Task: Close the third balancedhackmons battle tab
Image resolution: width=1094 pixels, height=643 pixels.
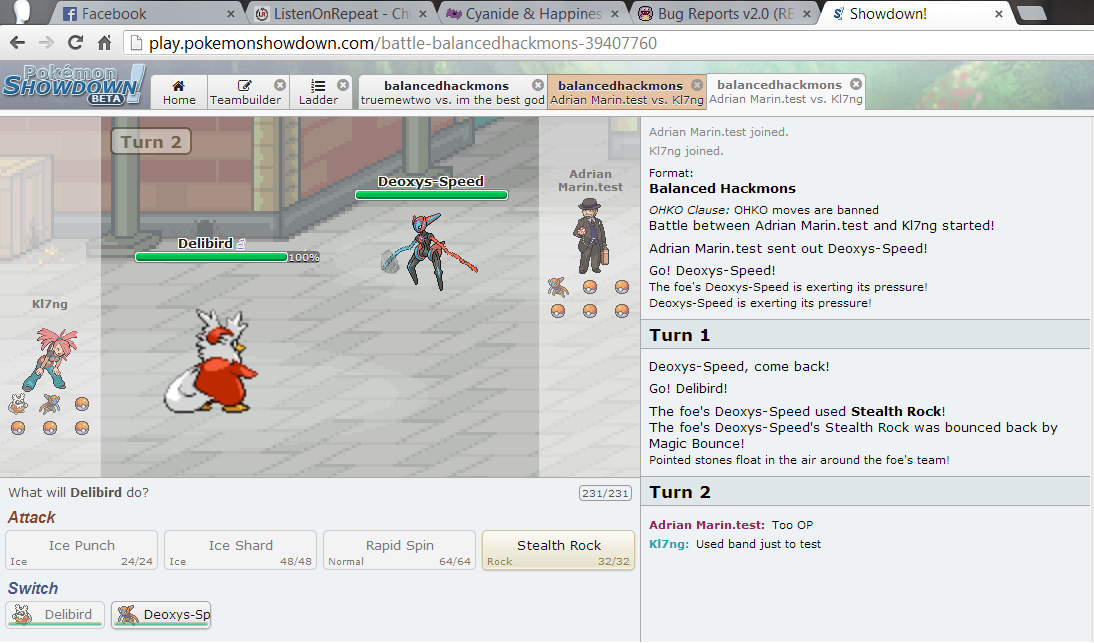Action: click(x=856, y=84)
